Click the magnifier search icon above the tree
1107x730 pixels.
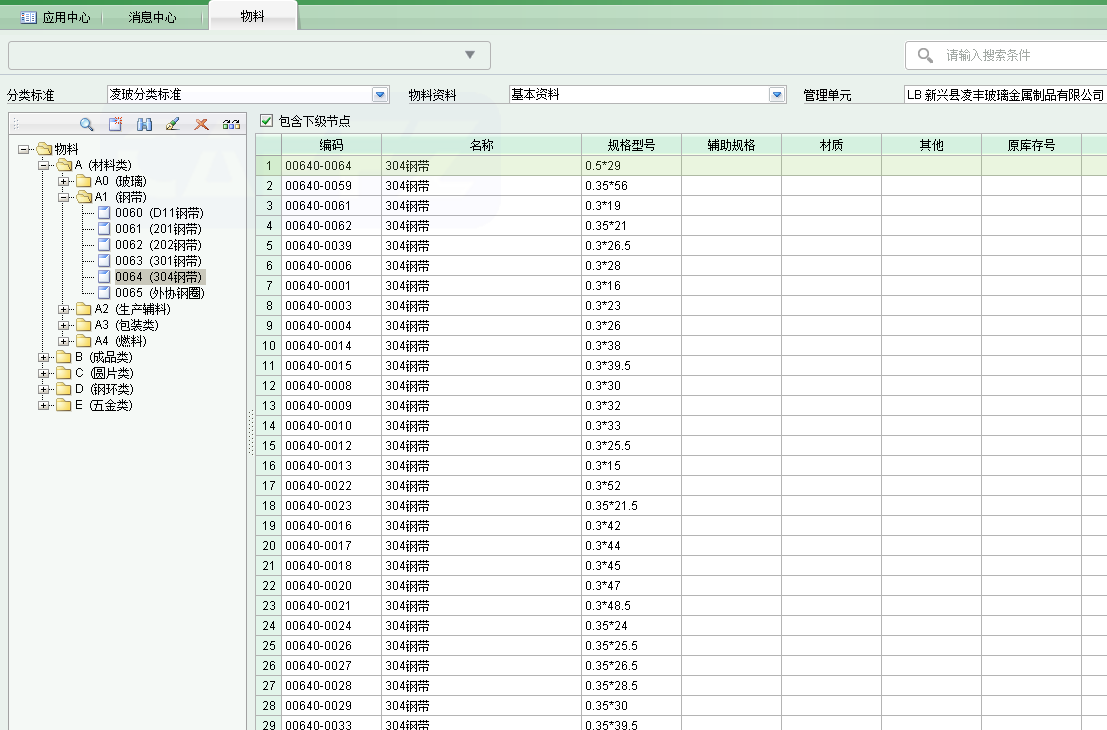coord(87,124)
